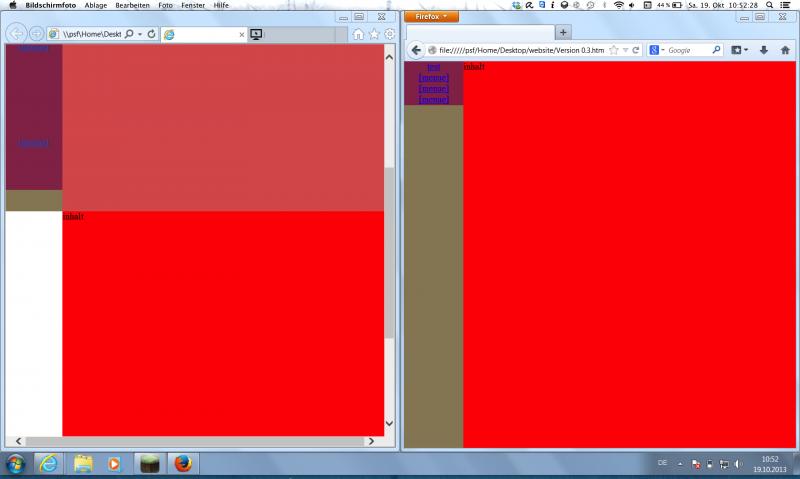Click the Firefox downloads arrow icon
Screen dimensions: 800x479
pos(764,50)
